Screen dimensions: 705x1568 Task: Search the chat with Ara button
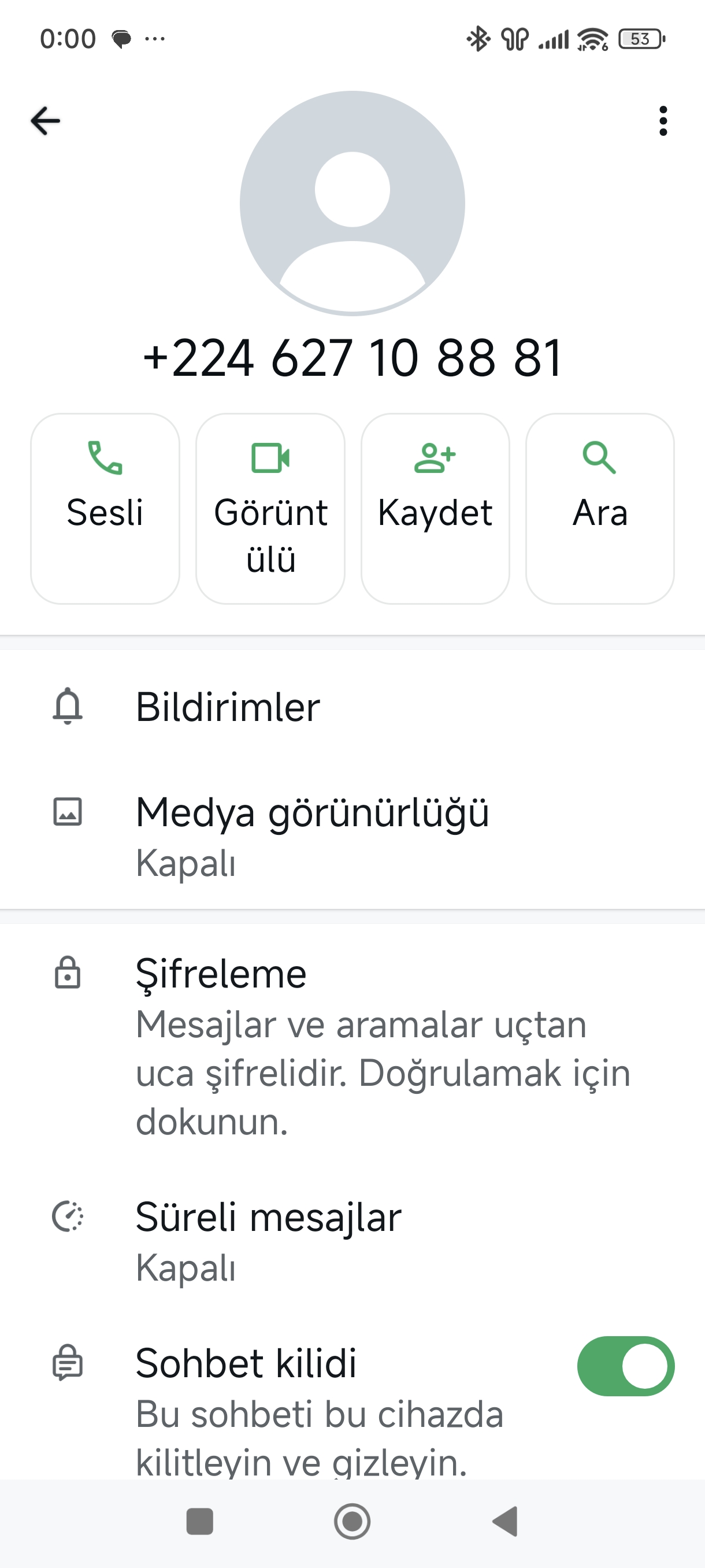coord(600,508)
